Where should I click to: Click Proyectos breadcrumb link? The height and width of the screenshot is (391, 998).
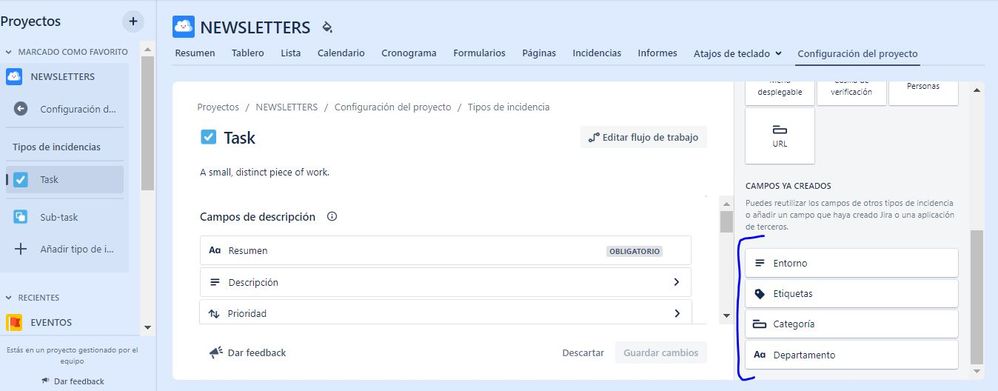[218, 107]
